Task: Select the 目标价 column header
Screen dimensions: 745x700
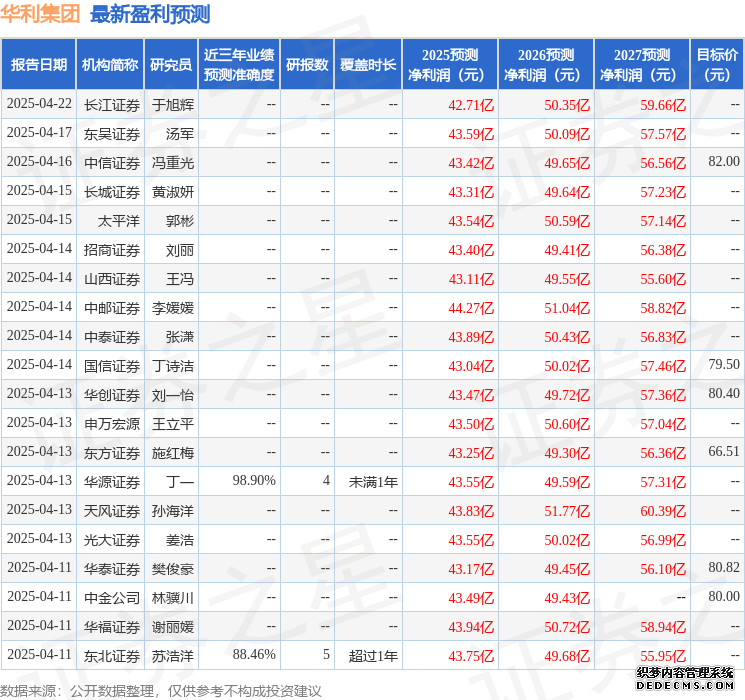Action: [x=717, y=64]
